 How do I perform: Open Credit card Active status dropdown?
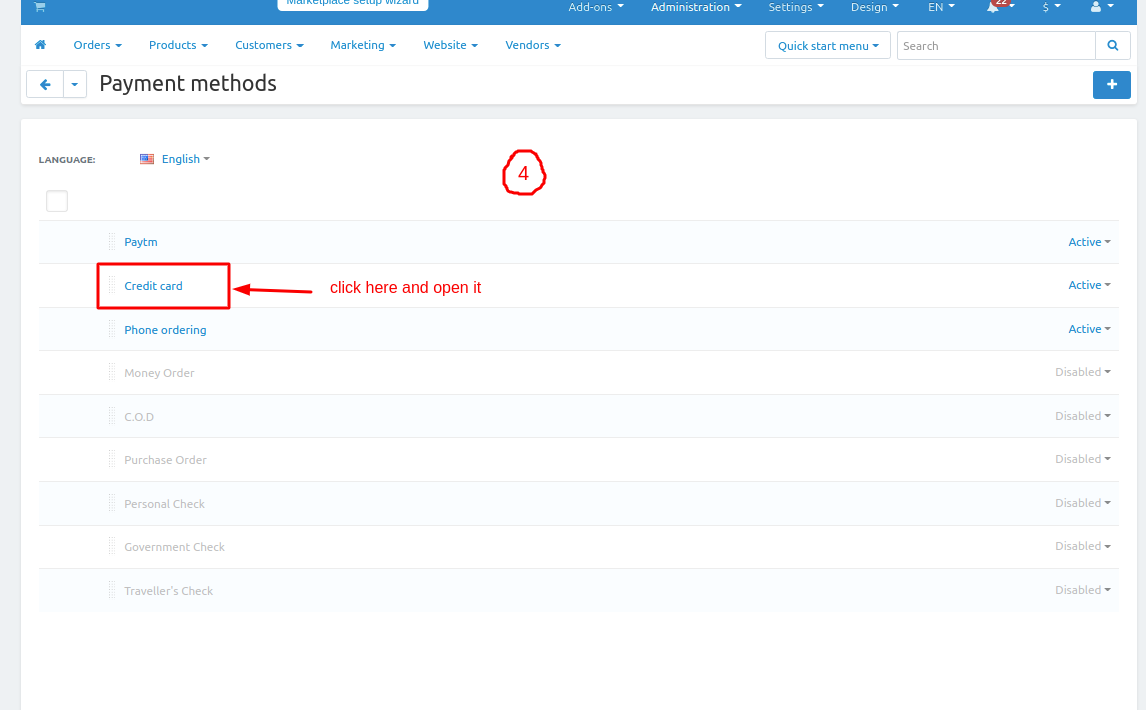(1089, 285)
